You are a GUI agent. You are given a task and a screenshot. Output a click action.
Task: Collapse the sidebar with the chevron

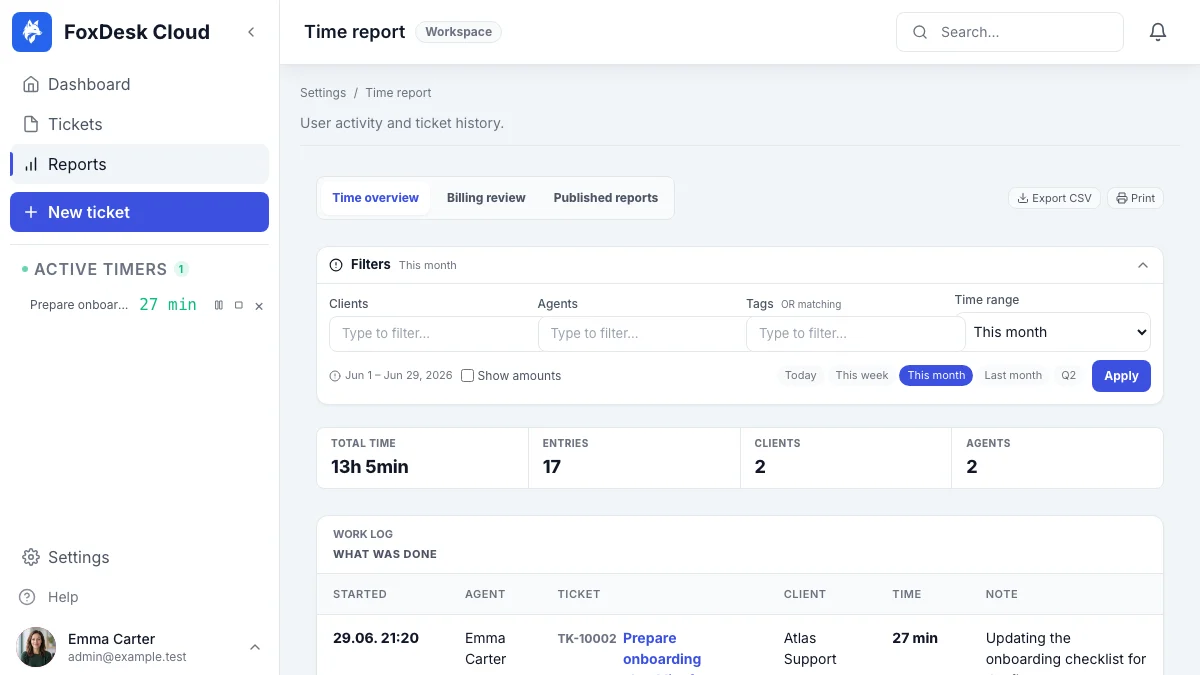click(251, 32)
